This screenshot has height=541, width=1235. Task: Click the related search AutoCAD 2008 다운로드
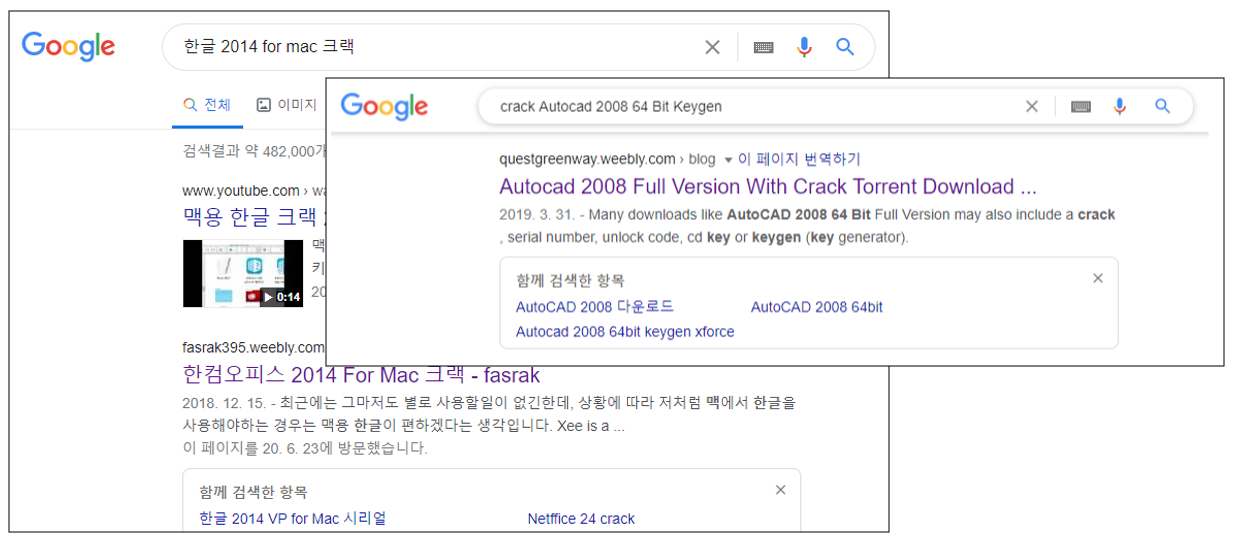pyautogui.click(x=595, y=307)
